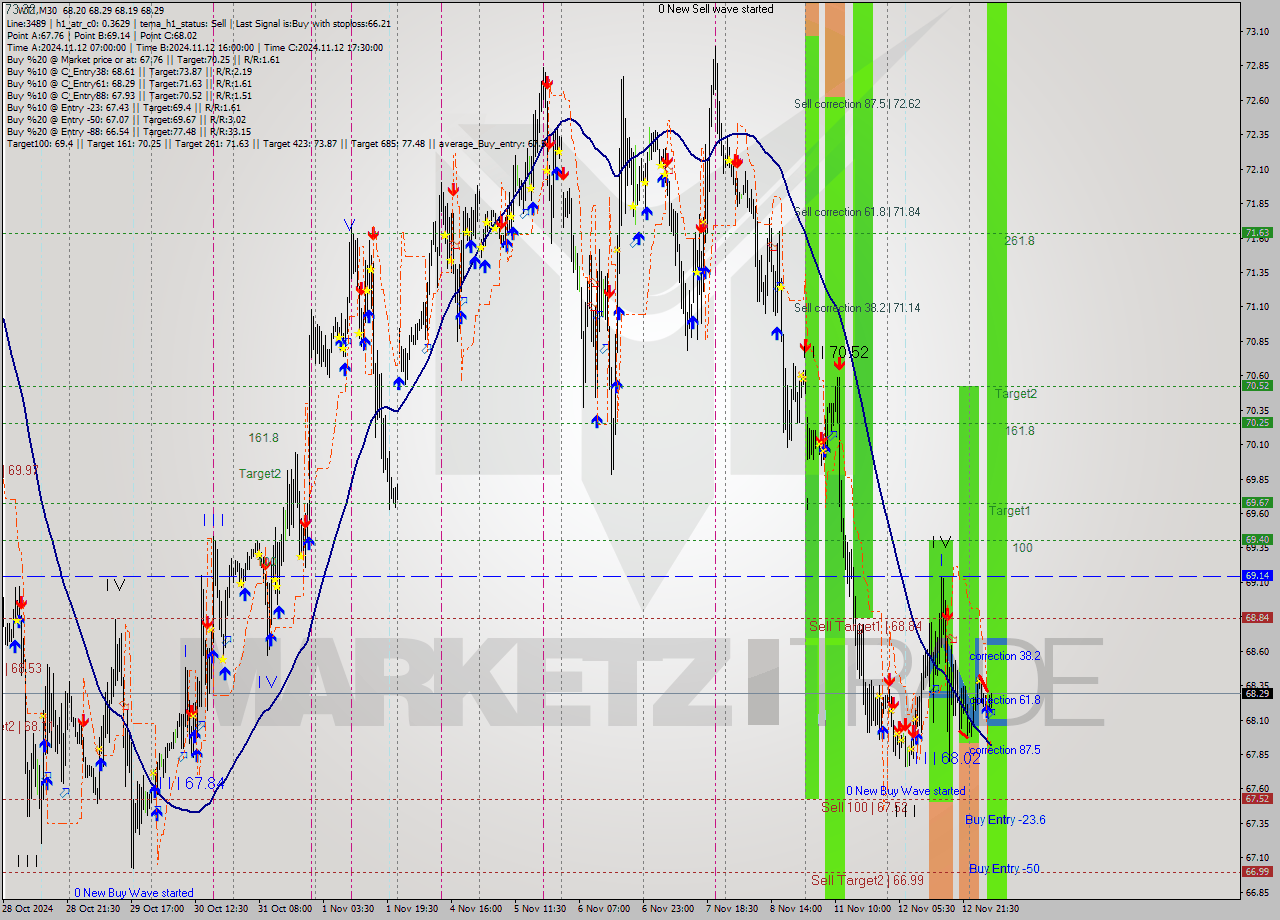This screenshot has width=1280, height=920.
Task: Click the '6 Nov 23:00' time label
Action: pos(669,909)
